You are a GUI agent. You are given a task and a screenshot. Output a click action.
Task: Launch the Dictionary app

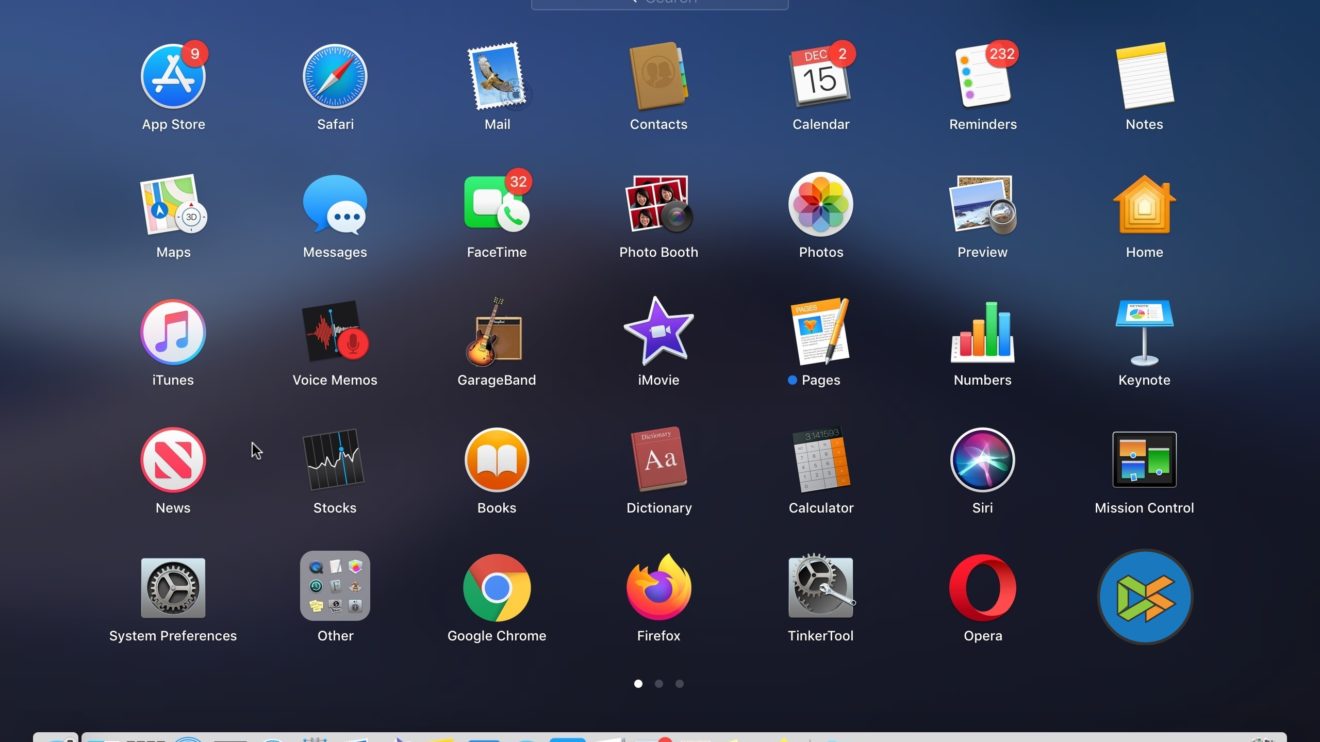(659, 460)
